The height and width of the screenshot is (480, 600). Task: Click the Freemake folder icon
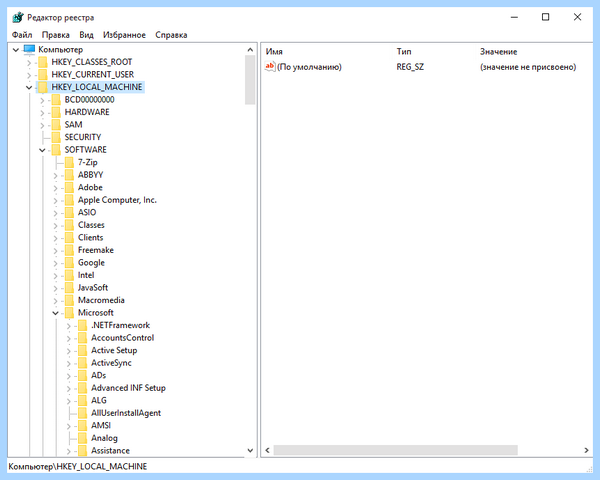pos(69,250)
